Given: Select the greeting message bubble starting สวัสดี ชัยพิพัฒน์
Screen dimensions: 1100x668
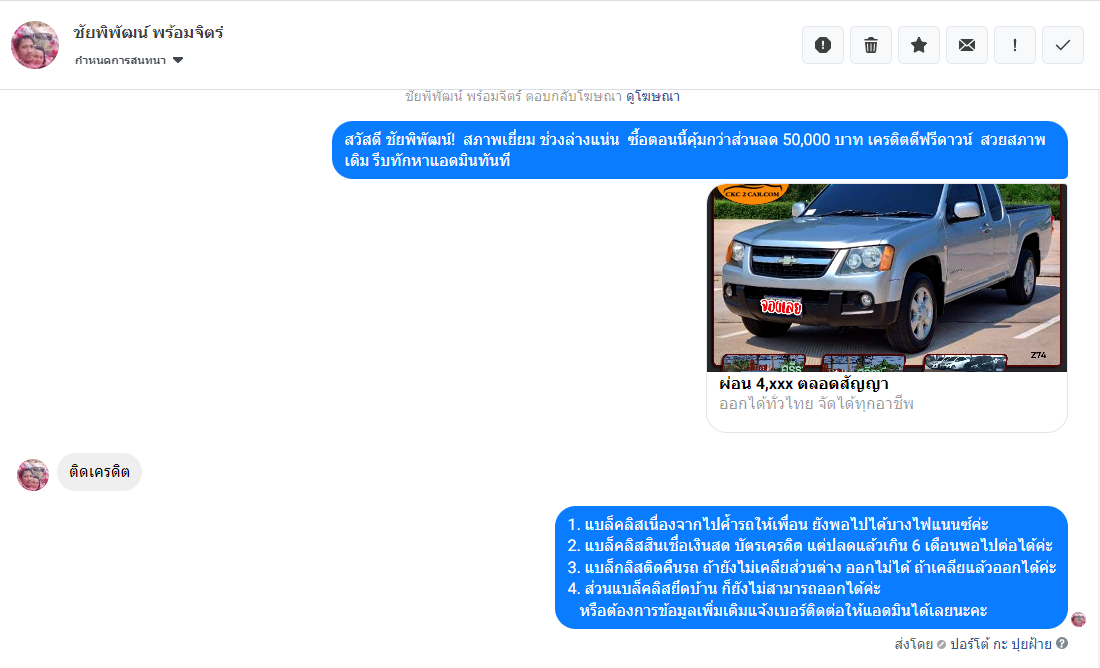Looking at the screenshot, I should (x=700, y=150).
